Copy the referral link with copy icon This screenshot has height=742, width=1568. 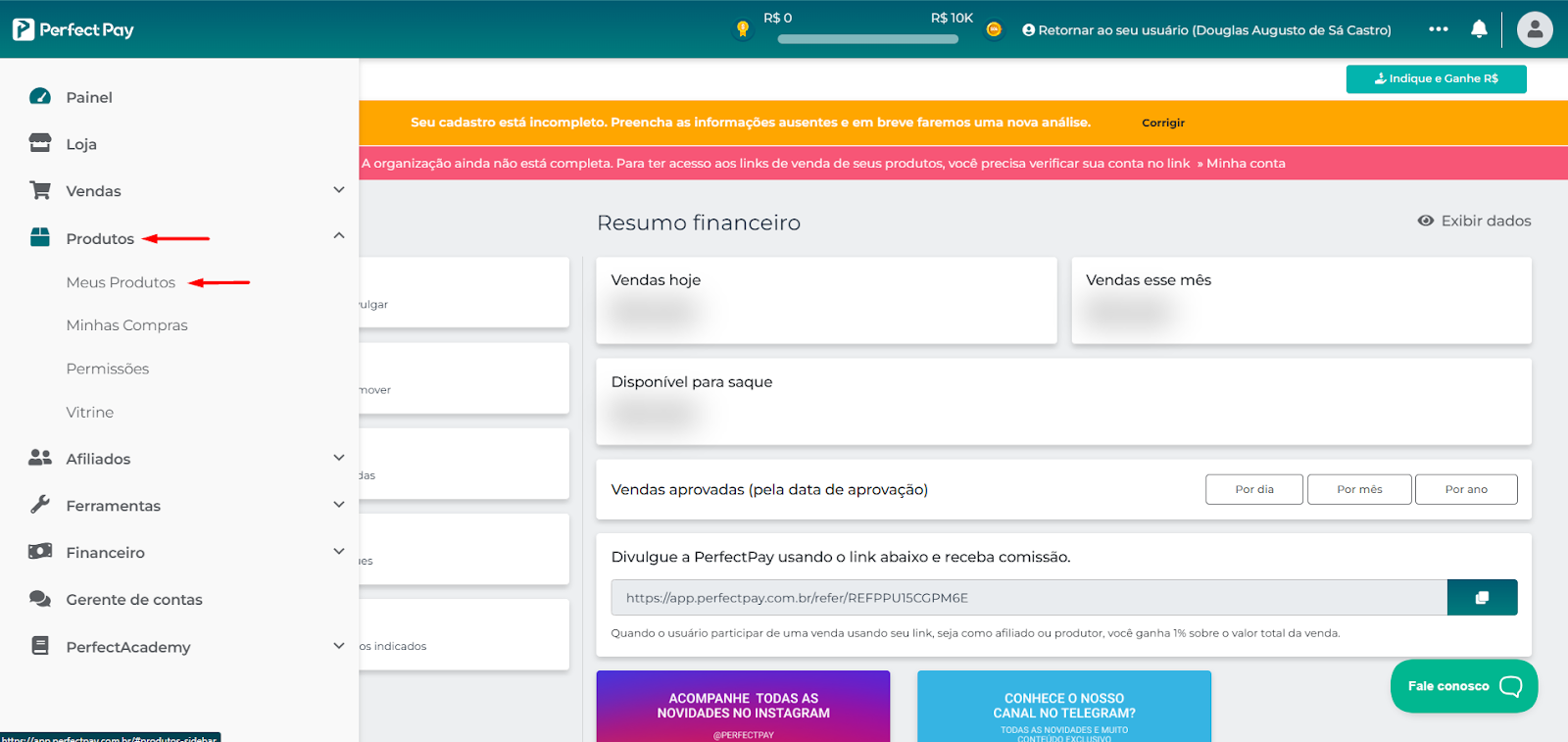point(1482,597)
